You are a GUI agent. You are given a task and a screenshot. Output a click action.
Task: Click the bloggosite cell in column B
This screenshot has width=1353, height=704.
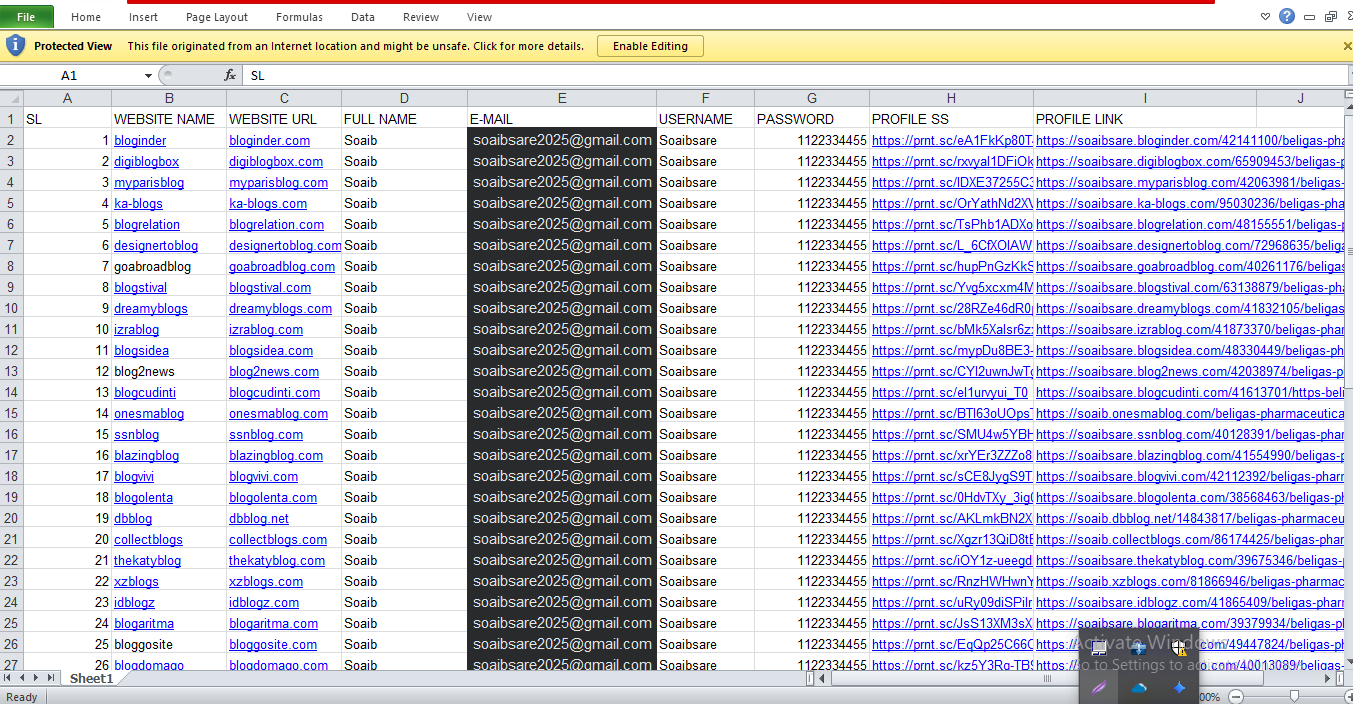[x=169, y=645]
